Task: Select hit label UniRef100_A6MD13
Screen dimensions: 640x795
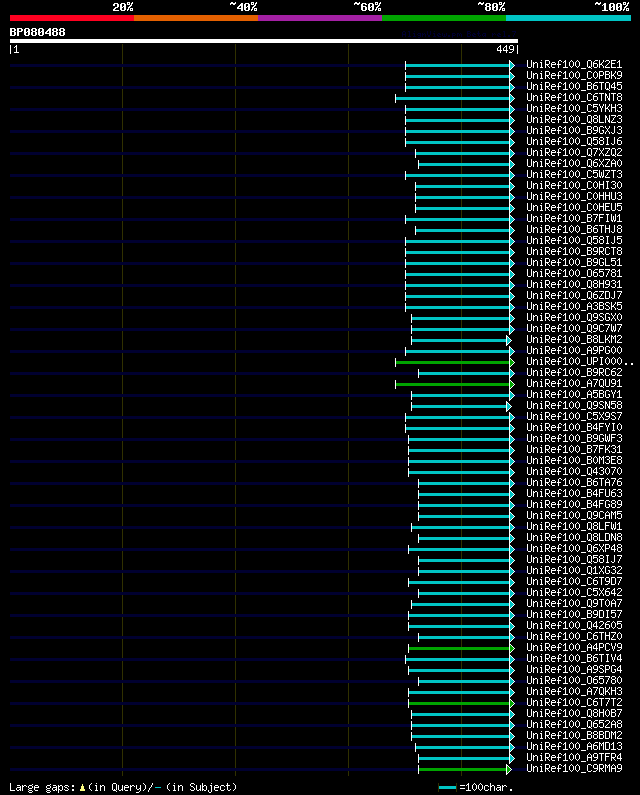Action: click(574, 746)
